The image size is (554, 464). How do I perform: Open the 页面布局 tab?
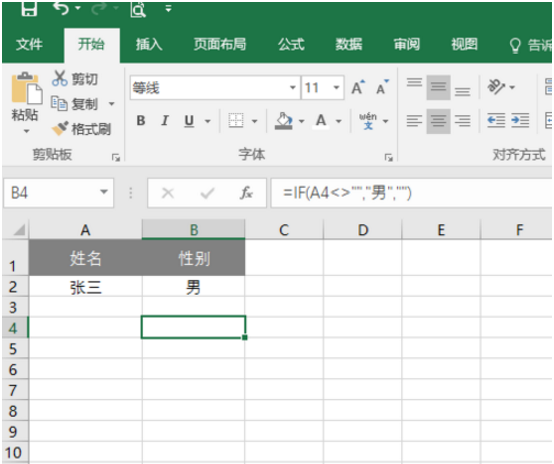click(220, 45)
